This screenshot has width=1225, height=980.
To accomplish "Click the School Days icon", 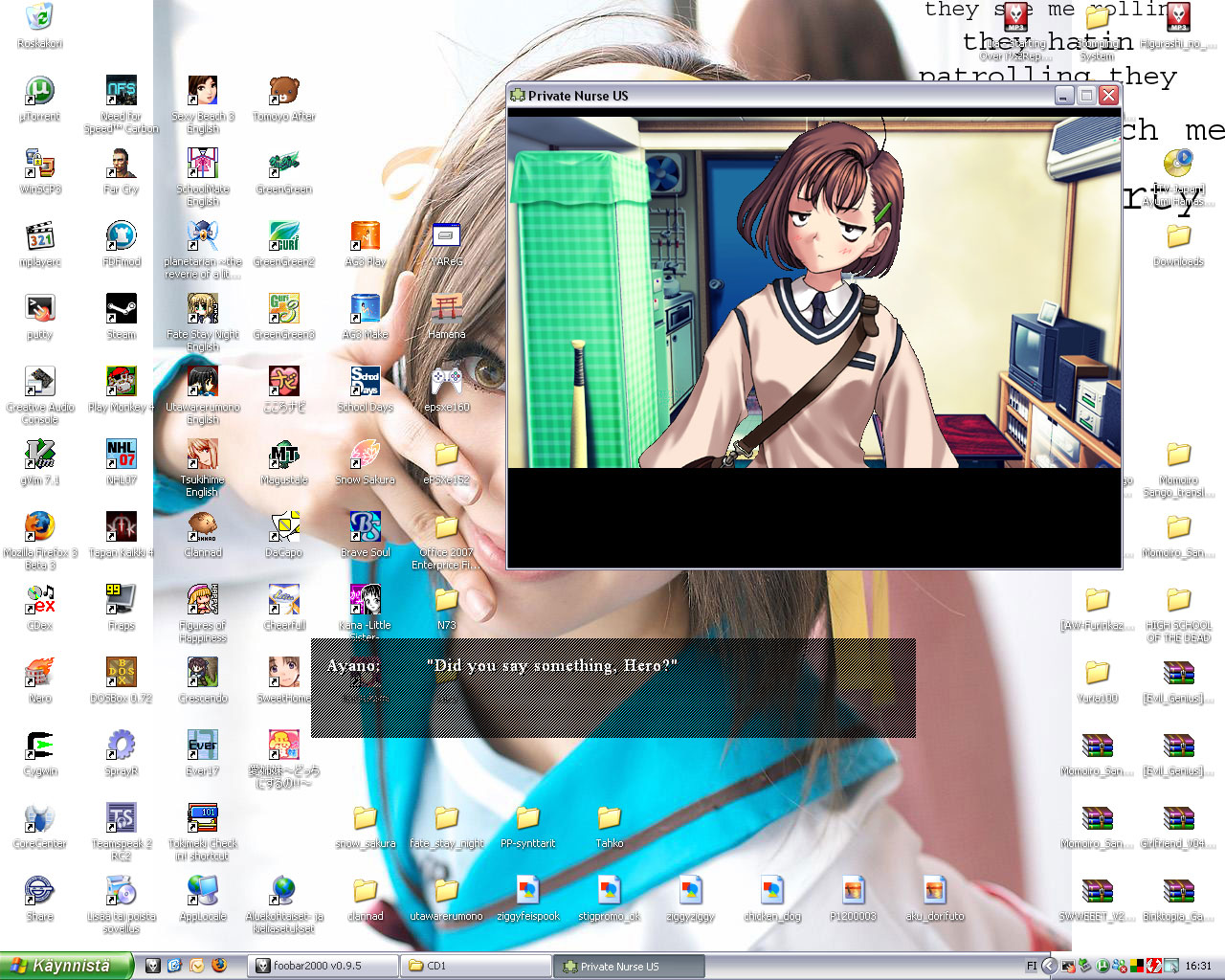I will click(x=366, y=382).
